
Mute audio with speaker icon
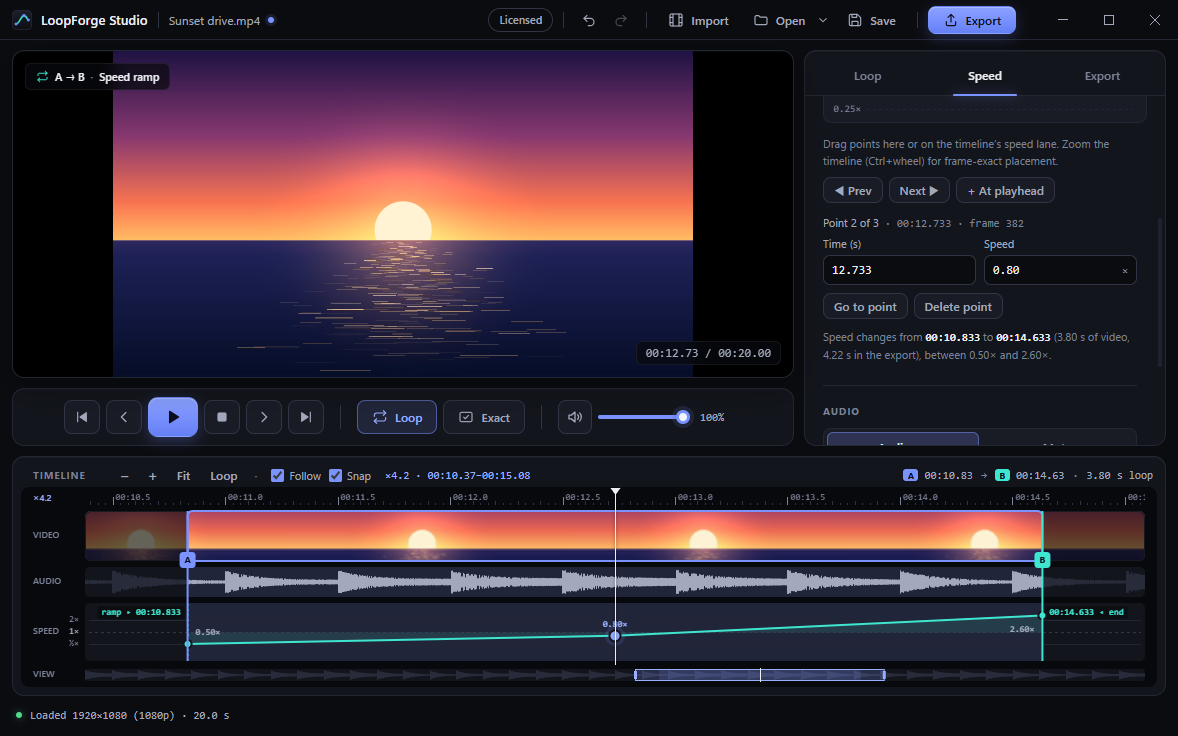coord(575,418)
